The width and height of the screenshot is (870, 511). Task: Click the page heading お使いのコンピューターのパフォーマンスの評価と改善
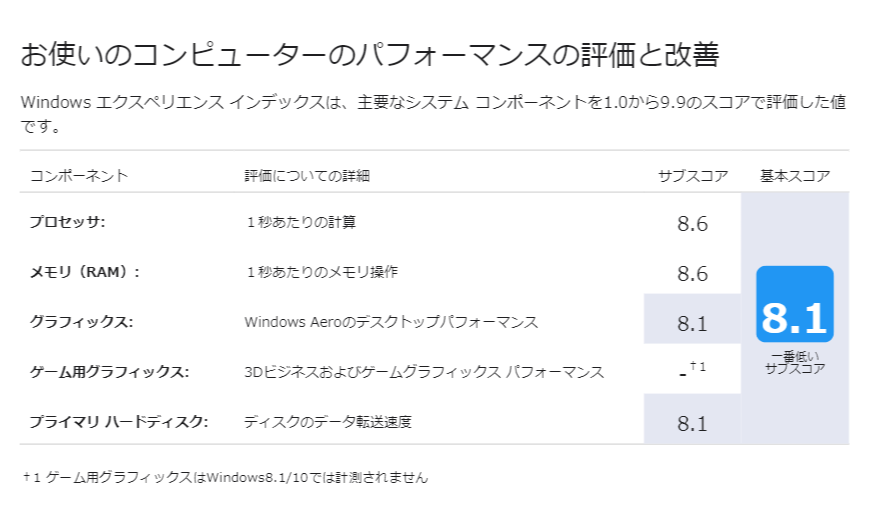click(369, 55)
